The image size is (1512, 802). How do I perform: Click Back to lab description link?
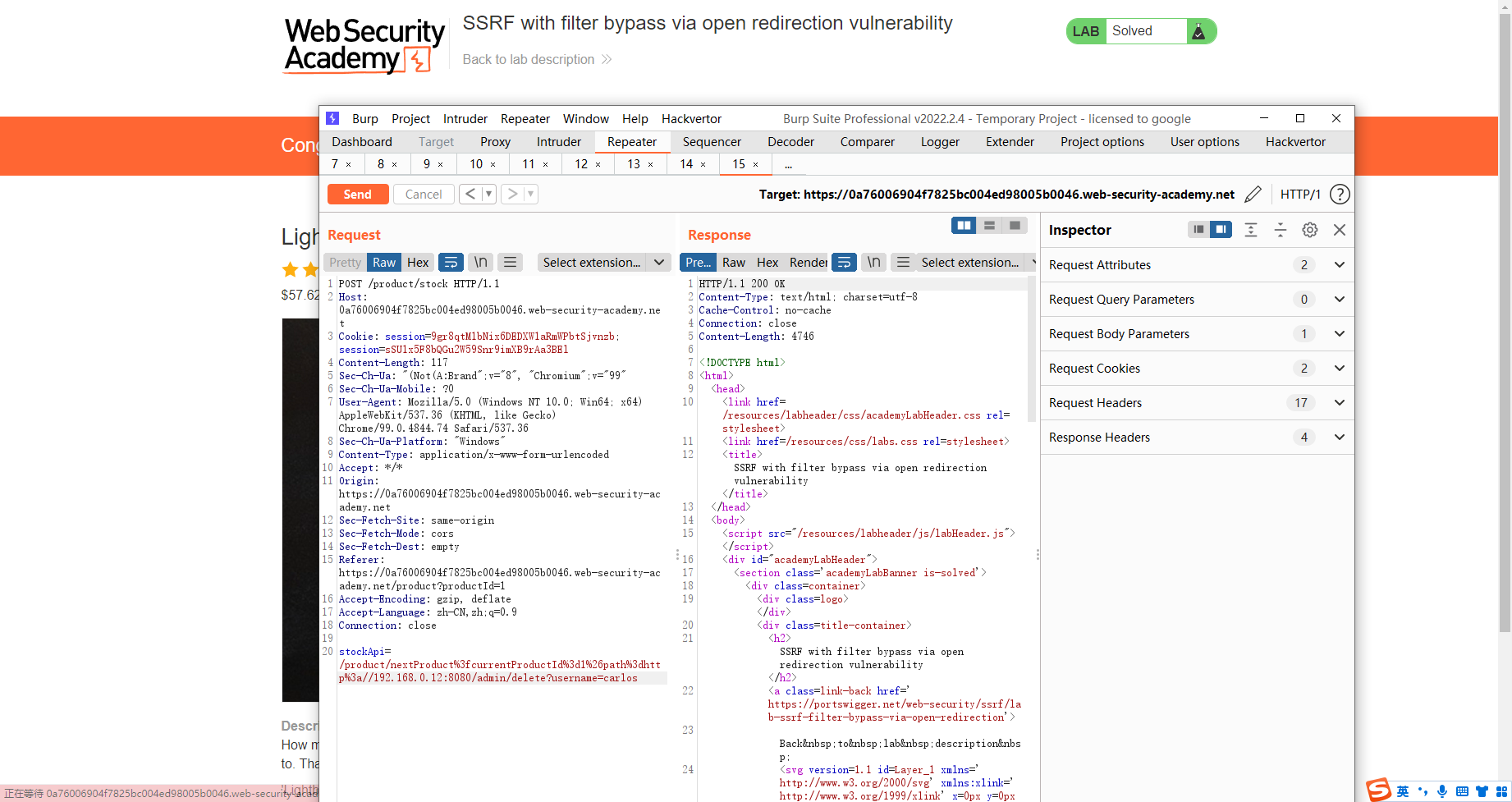pos(537,59)
